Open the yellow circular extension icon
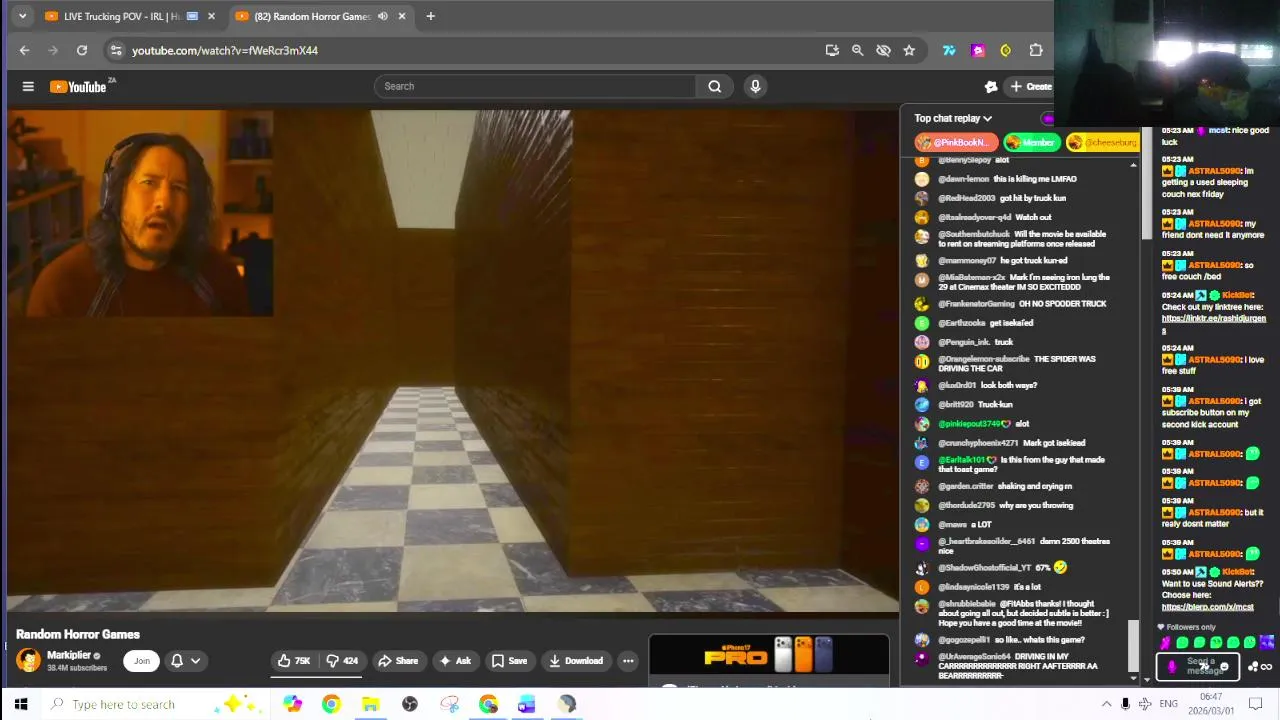Viewport: 1280px width, 720px height. click(1006, 50)
